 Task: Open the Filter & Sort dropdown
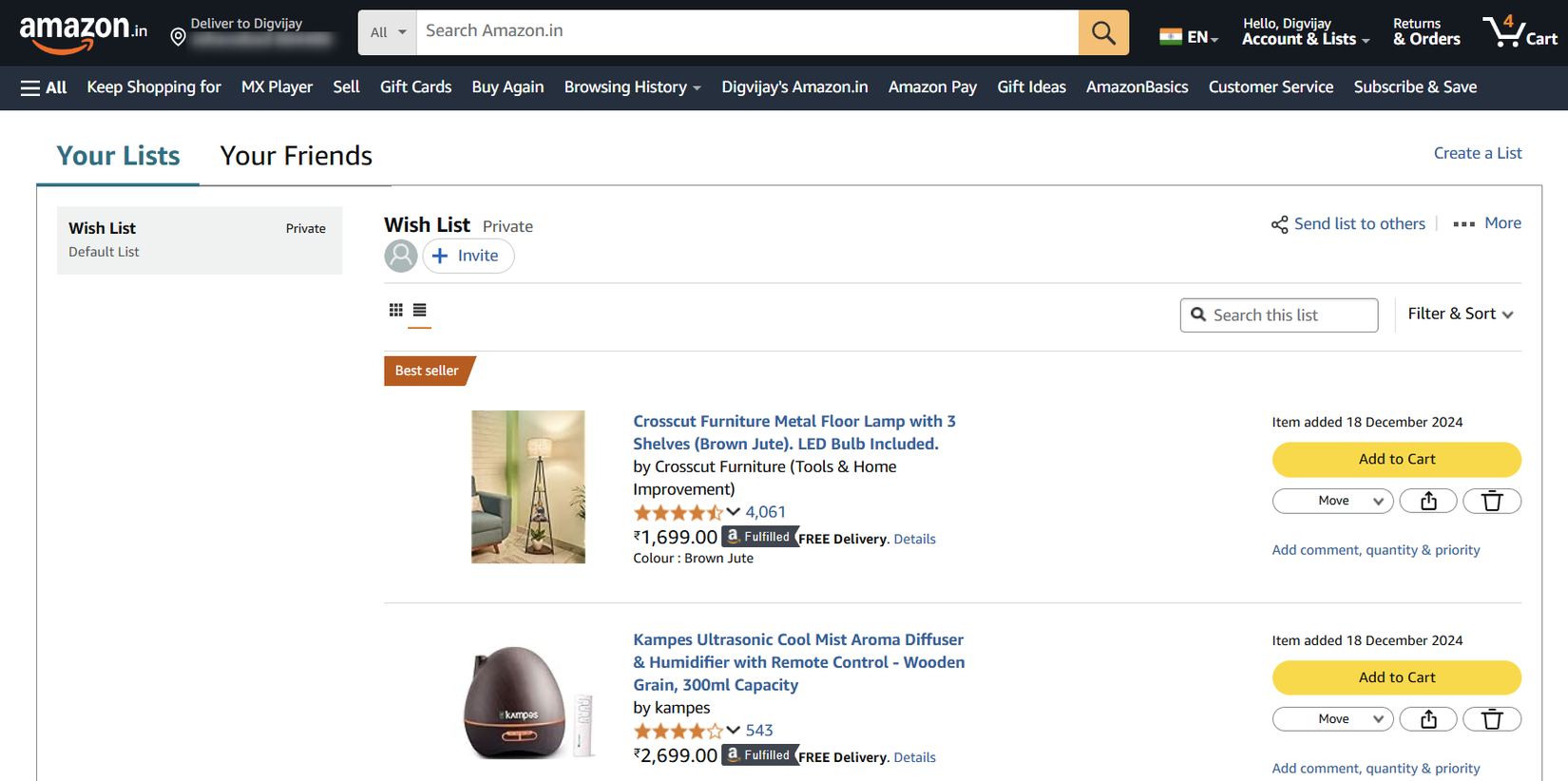click(x=1461, y=314)
